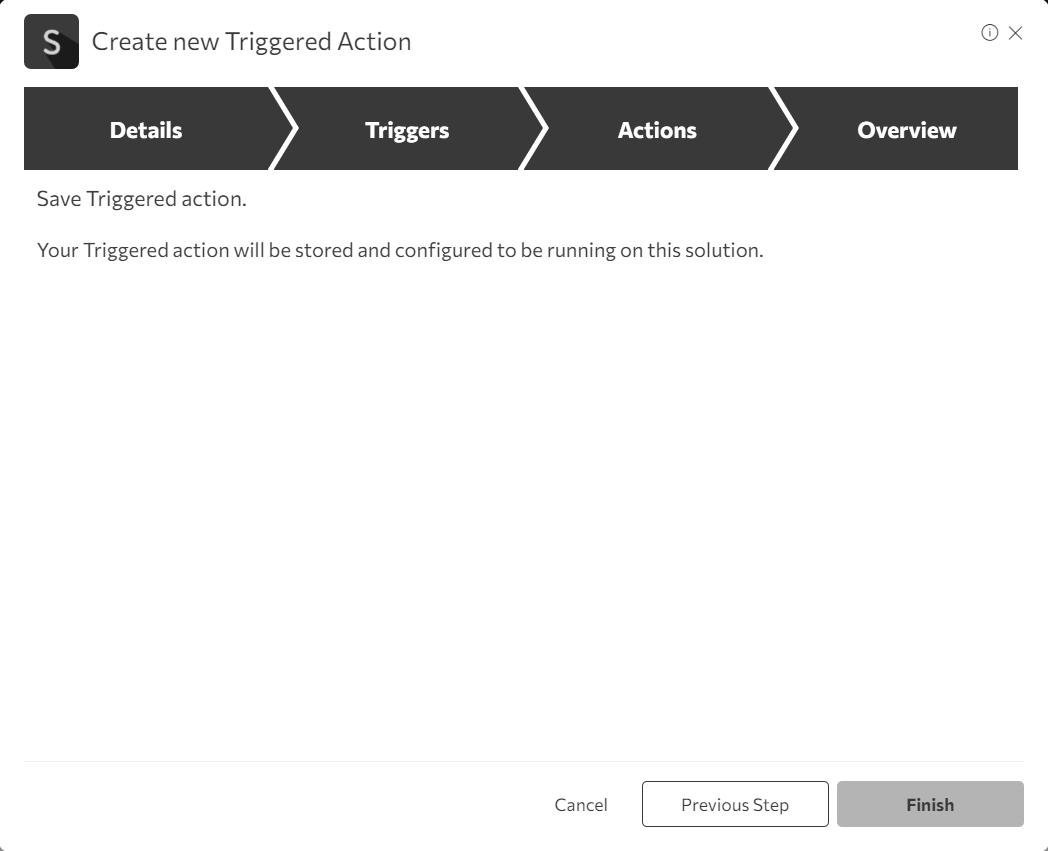
Task: Click the chevron between Actions and Overview
Action: [x=786, y=129]
